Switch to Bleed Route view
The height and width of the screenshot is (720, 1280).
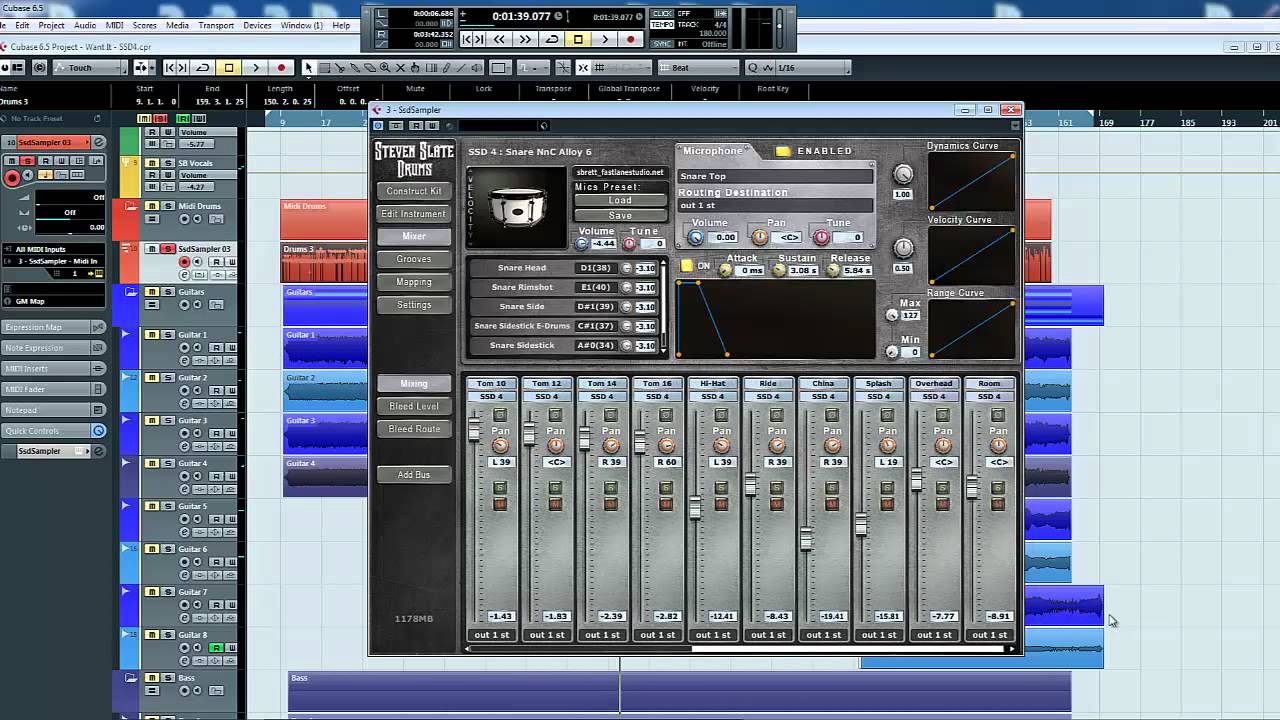(414, 429)
